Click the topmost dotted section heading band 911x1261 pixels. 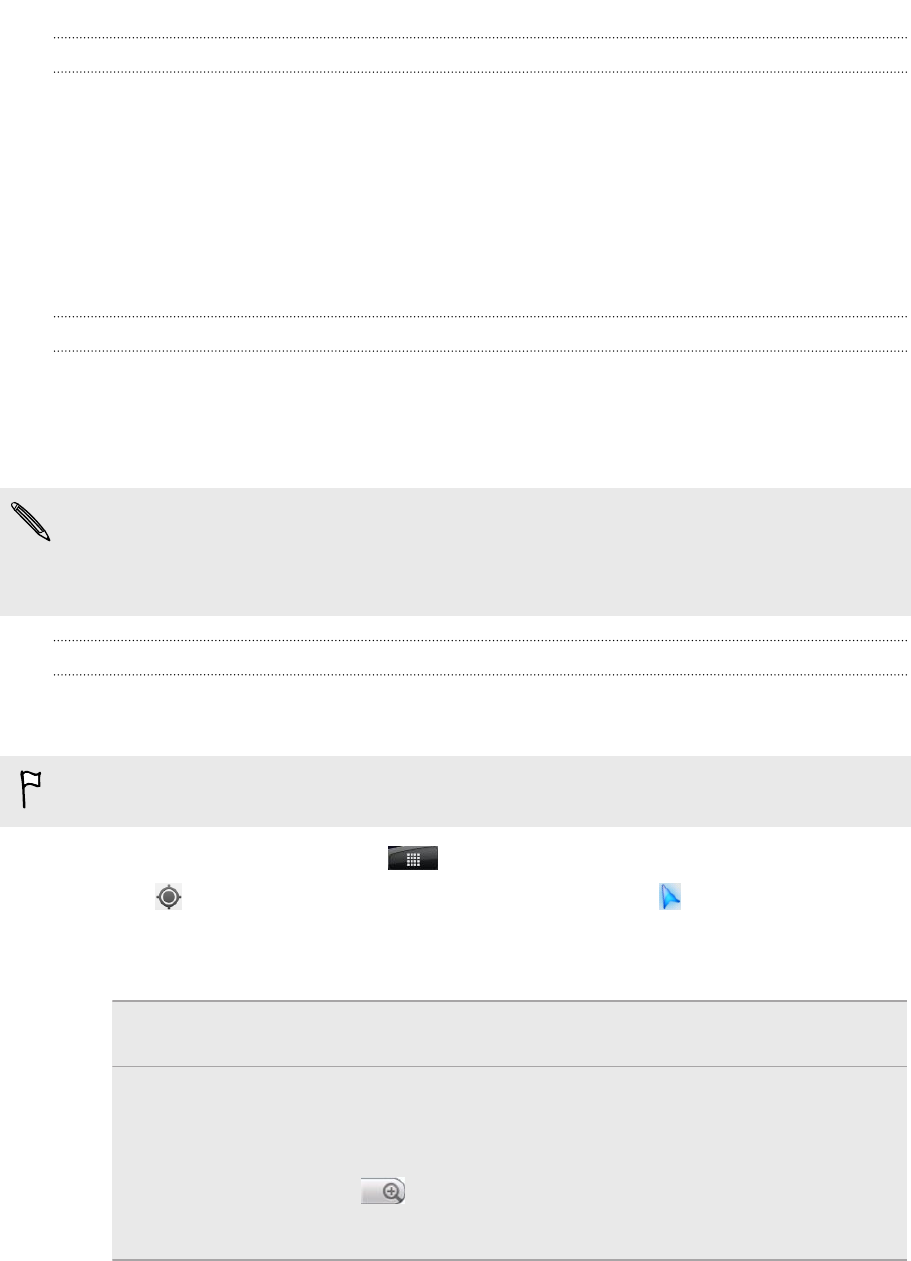pos(480,55)
